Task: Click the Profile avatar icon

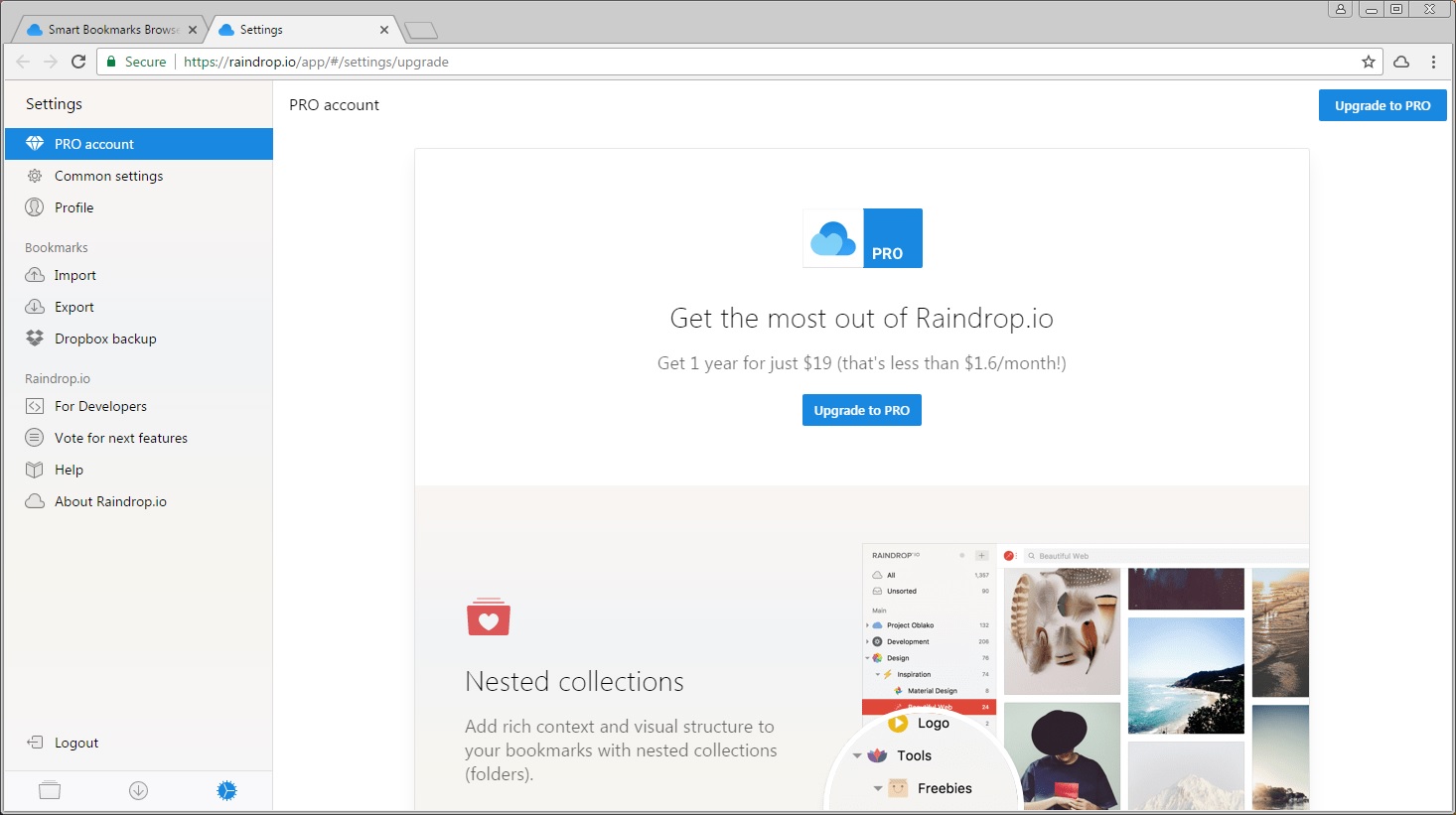Action: coord(35,207)
